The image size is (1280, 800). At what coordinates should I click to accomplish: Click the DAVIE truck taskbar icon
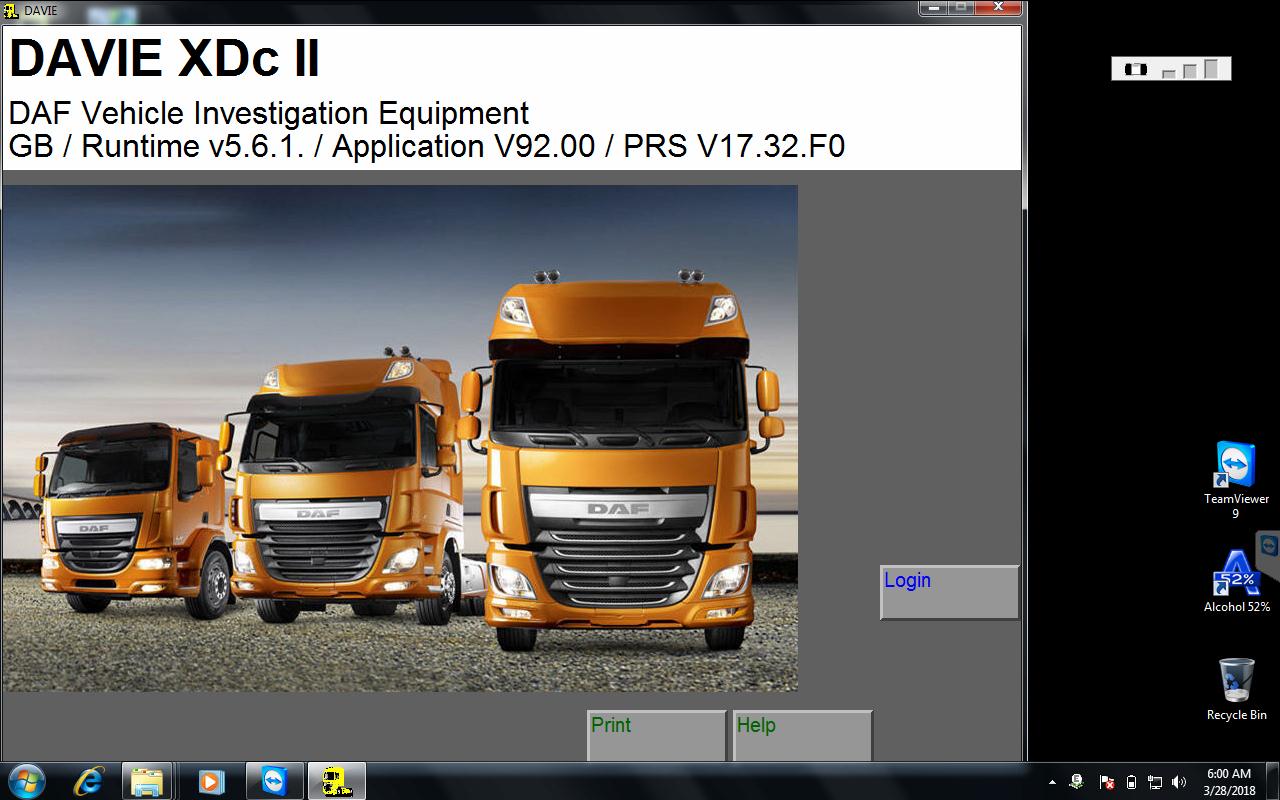pos(337,781)
